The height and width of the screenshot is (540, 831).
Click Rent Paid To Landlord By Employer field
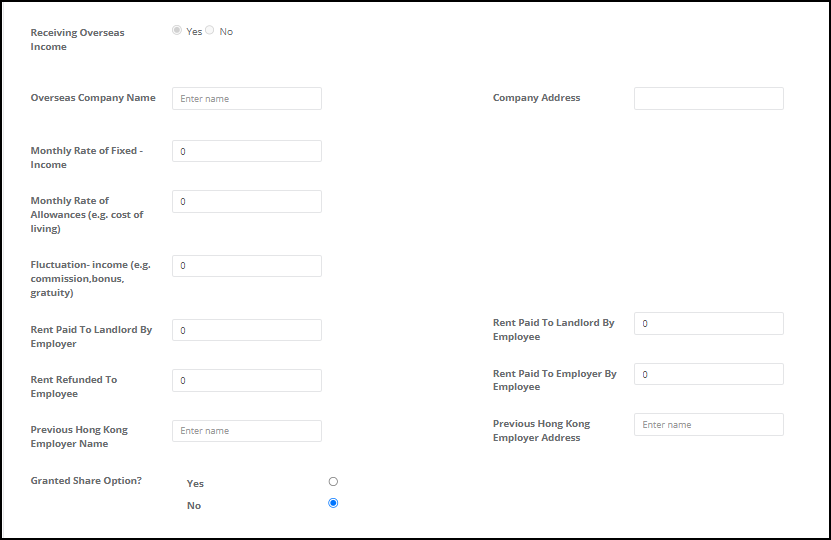click(247, 330)
